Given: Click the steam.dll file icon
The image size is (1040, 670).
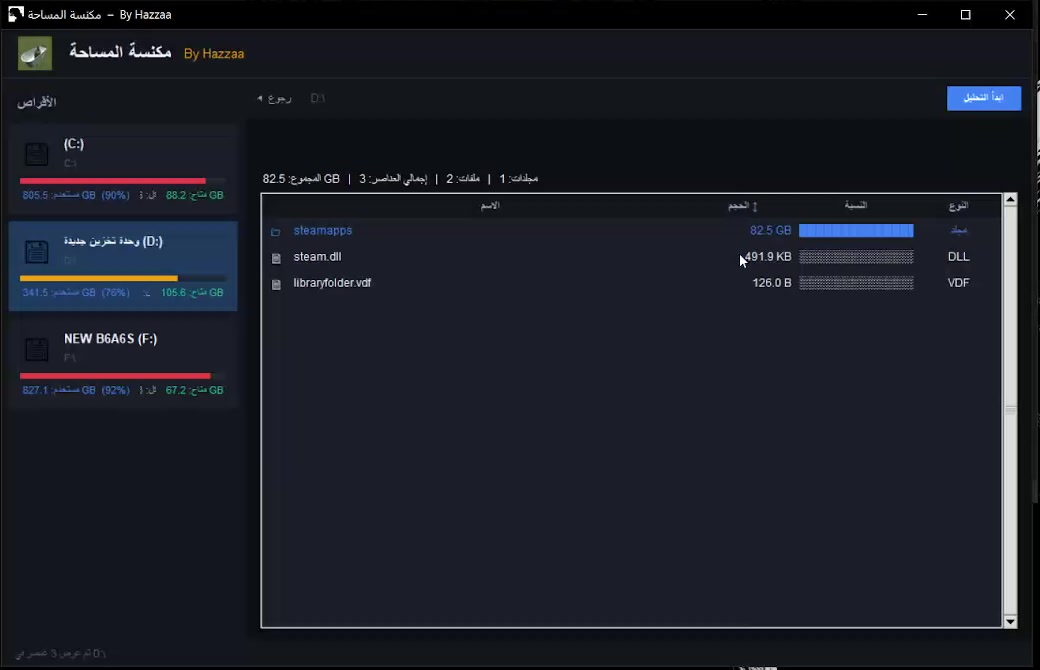Looking at the screenshot, I should [x=277, y=258].
